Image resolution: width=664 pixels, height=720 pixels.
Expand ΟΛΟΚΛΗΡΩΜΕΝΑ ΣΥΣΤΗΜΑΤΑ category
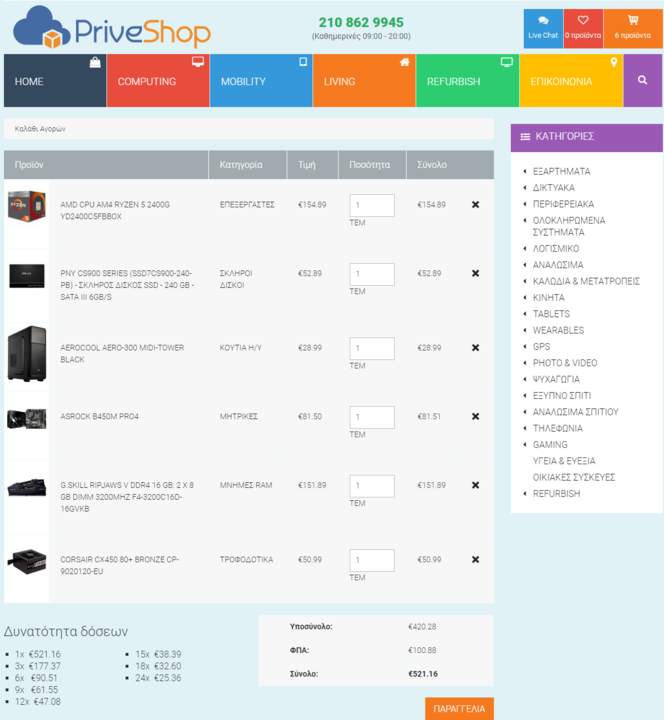click(x=568, y=226)
